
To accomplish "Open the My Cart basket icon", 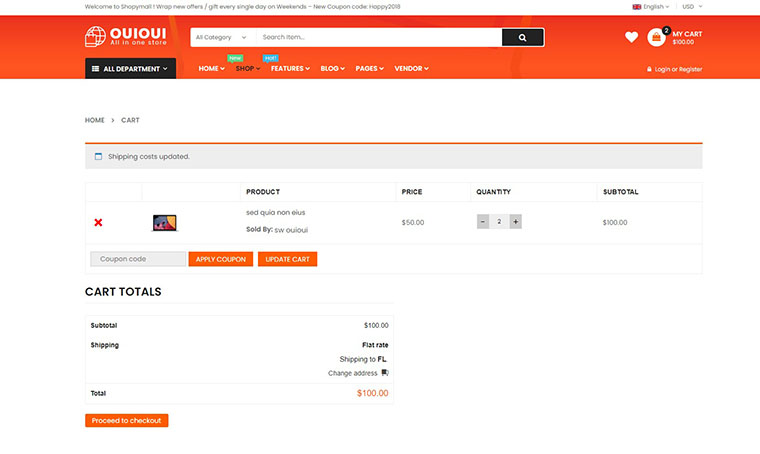I will tap(657, 37).
